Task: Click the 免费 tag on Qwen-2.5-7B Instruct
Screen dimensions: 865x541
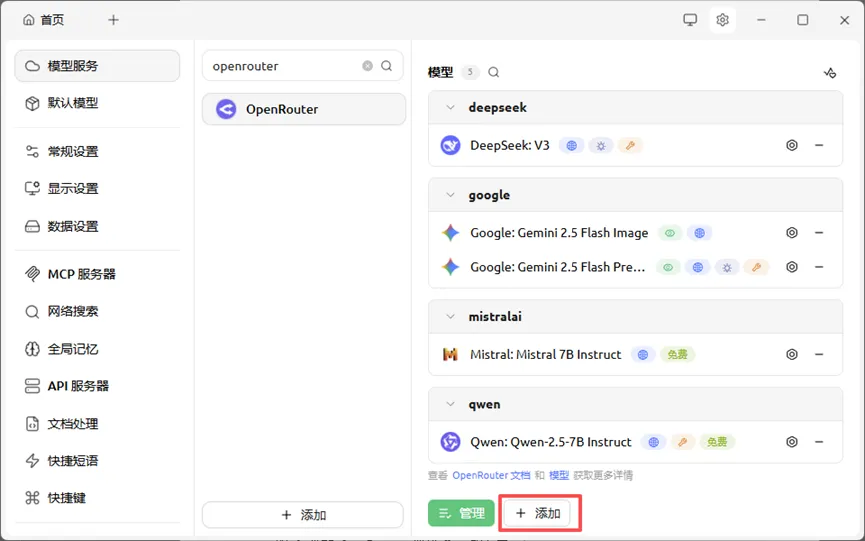Action: coord(717,442)
